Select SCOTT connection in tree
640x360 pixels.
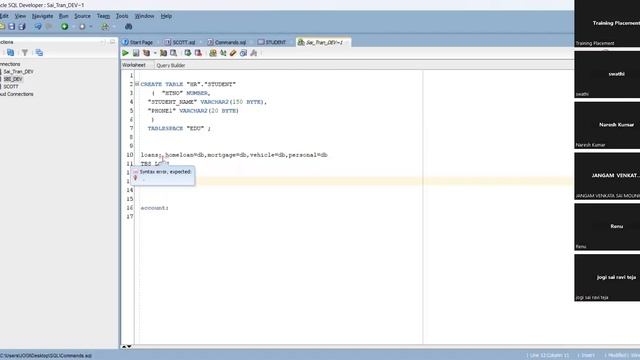point(11,87)
